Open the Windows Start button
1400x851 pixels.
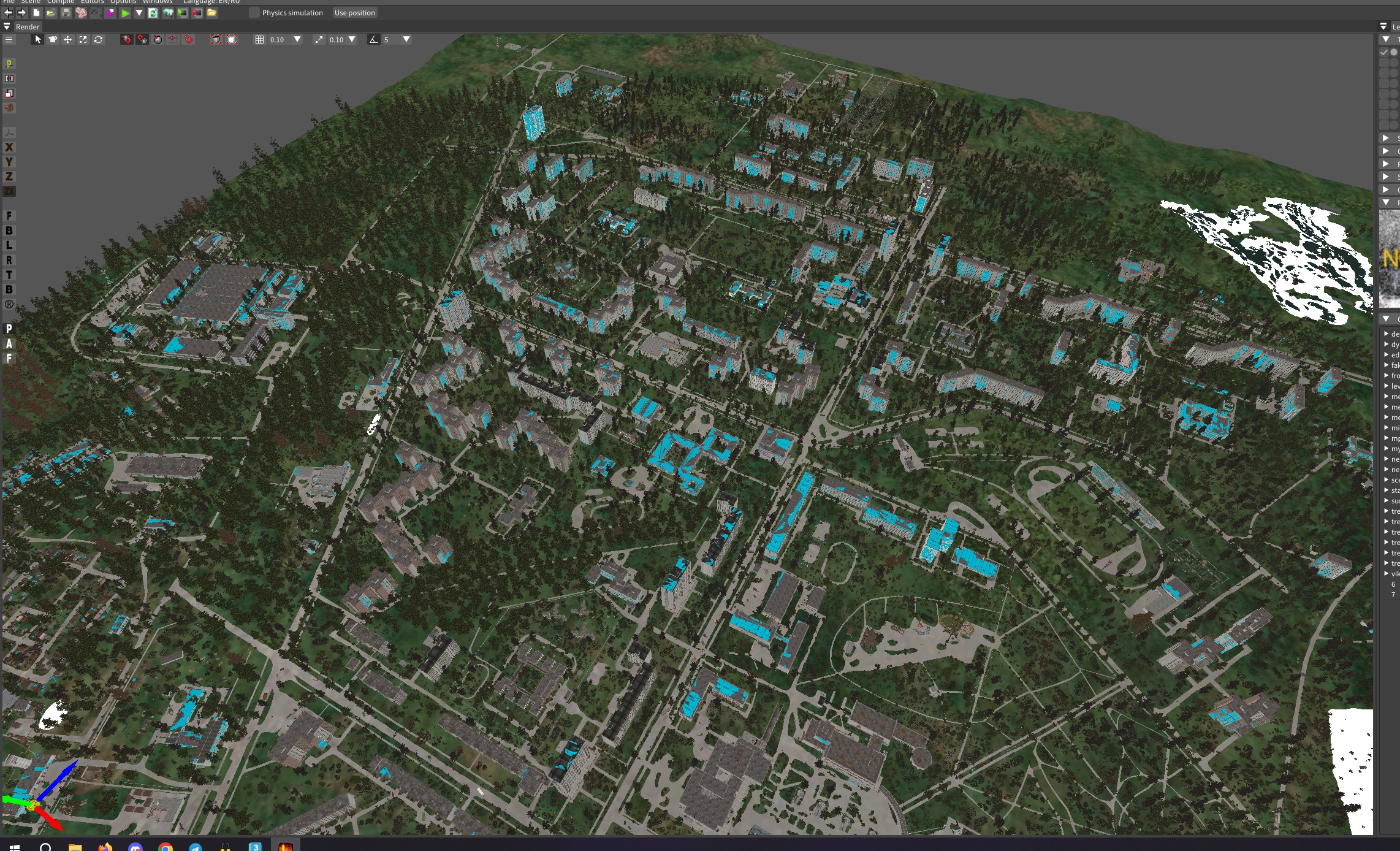pyautogui.click(x=15, y=847)
